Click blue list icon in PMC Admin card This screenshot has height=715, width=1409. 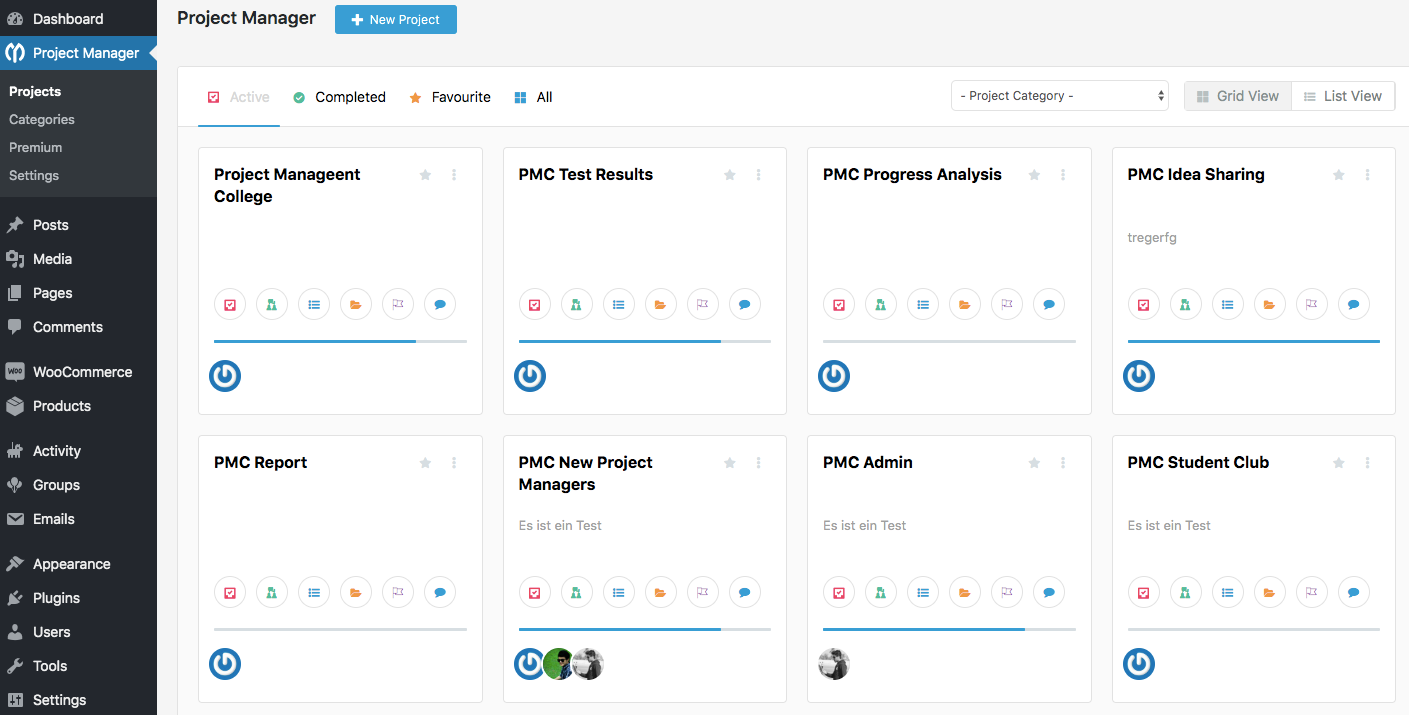[923, 593]
